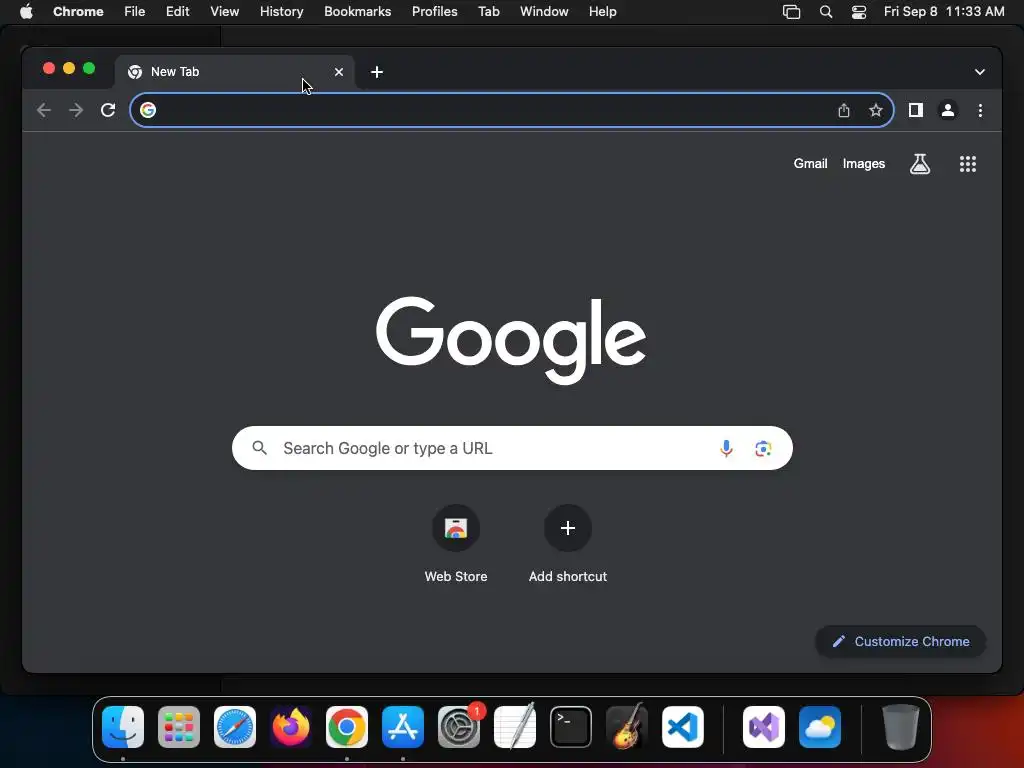
Task: Open System Settings from the Dock
Action: (459, 727)
